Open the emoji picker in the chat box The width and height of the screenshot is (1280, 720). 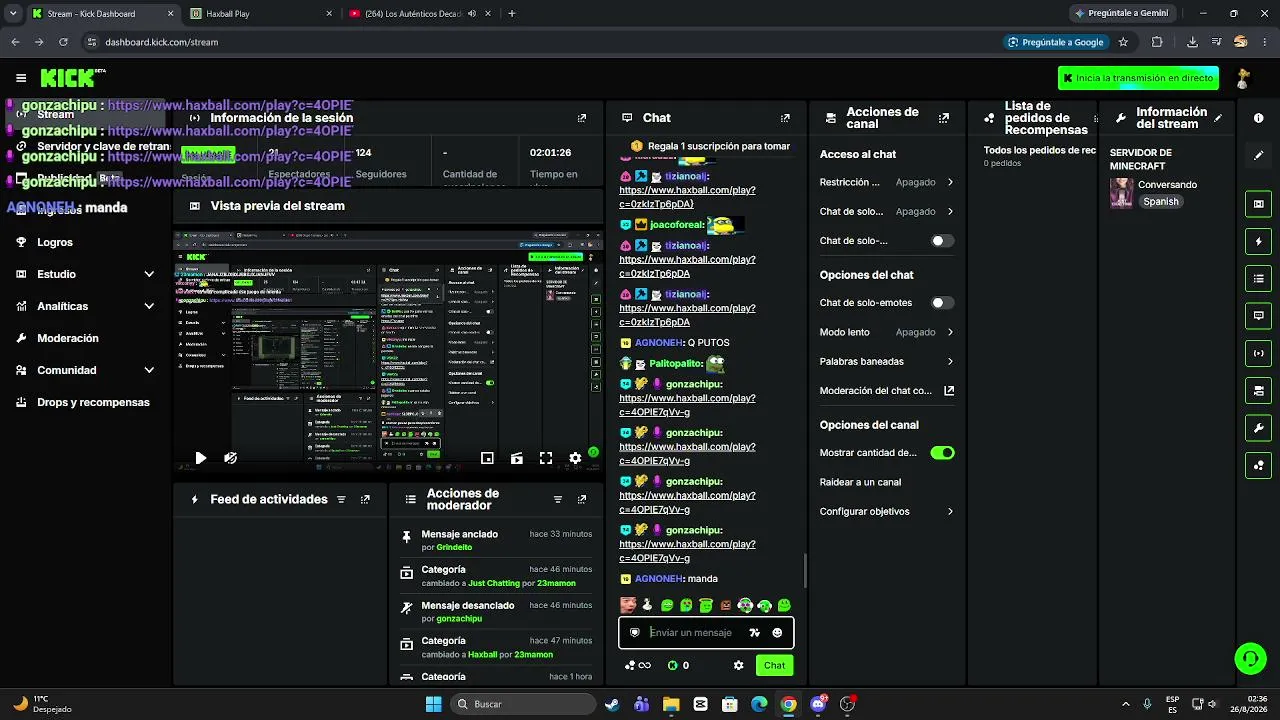coord(777,632)
